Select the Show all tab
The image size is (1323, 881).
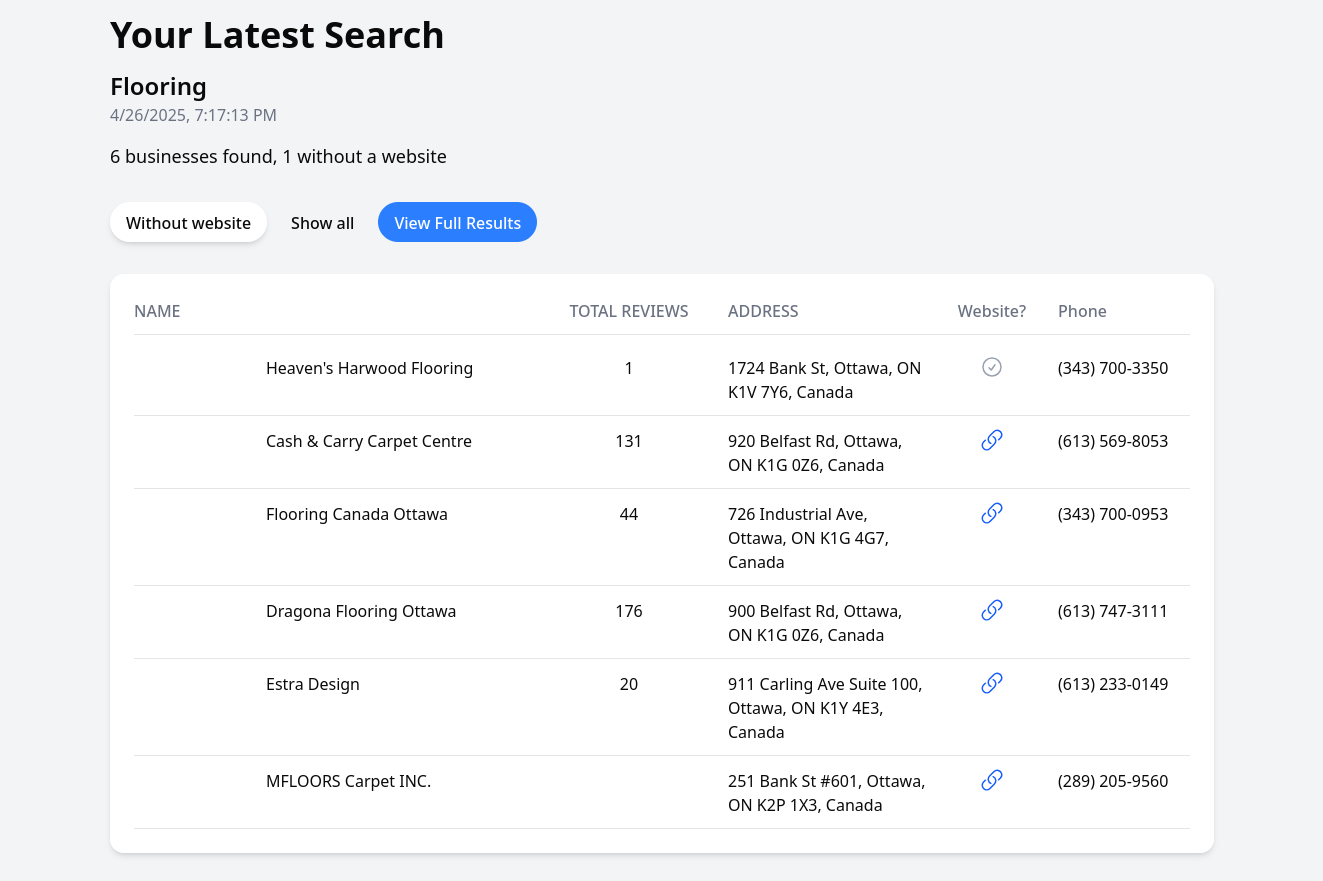tap(322, 222)
